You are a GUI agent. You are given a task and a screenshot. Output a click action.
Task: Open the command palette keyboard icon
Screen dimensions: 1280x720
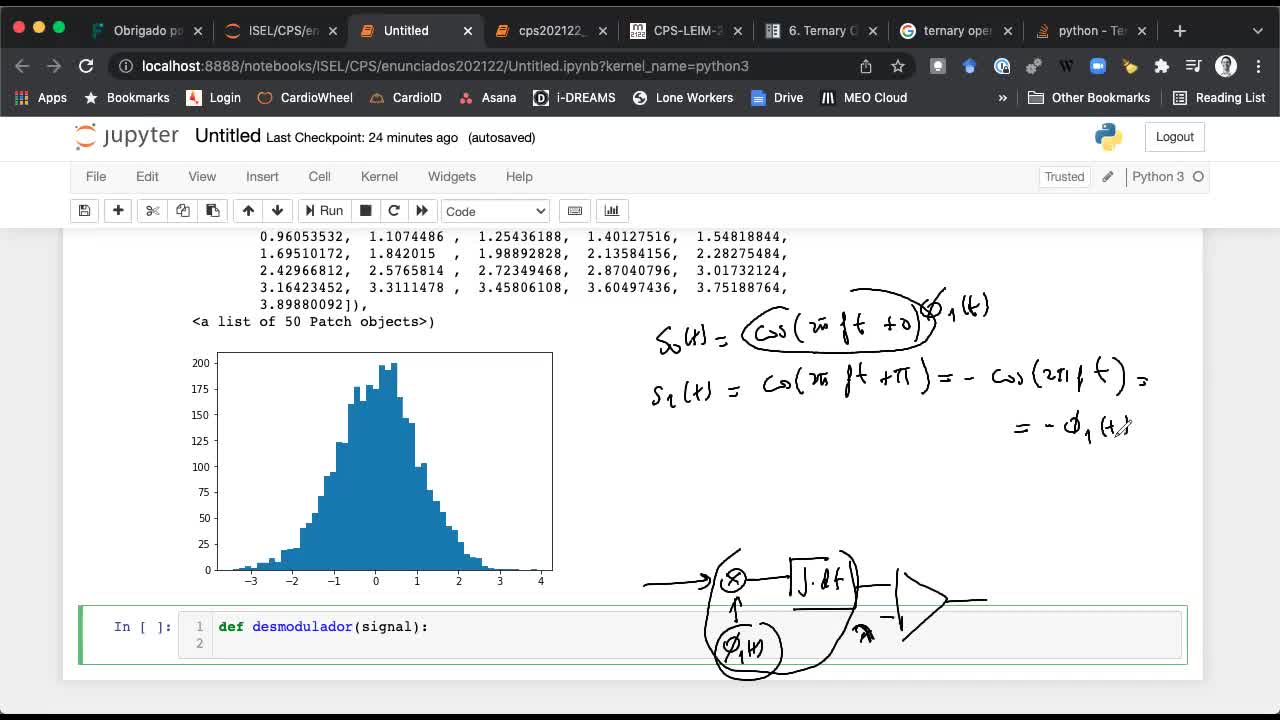coord(575,211)
